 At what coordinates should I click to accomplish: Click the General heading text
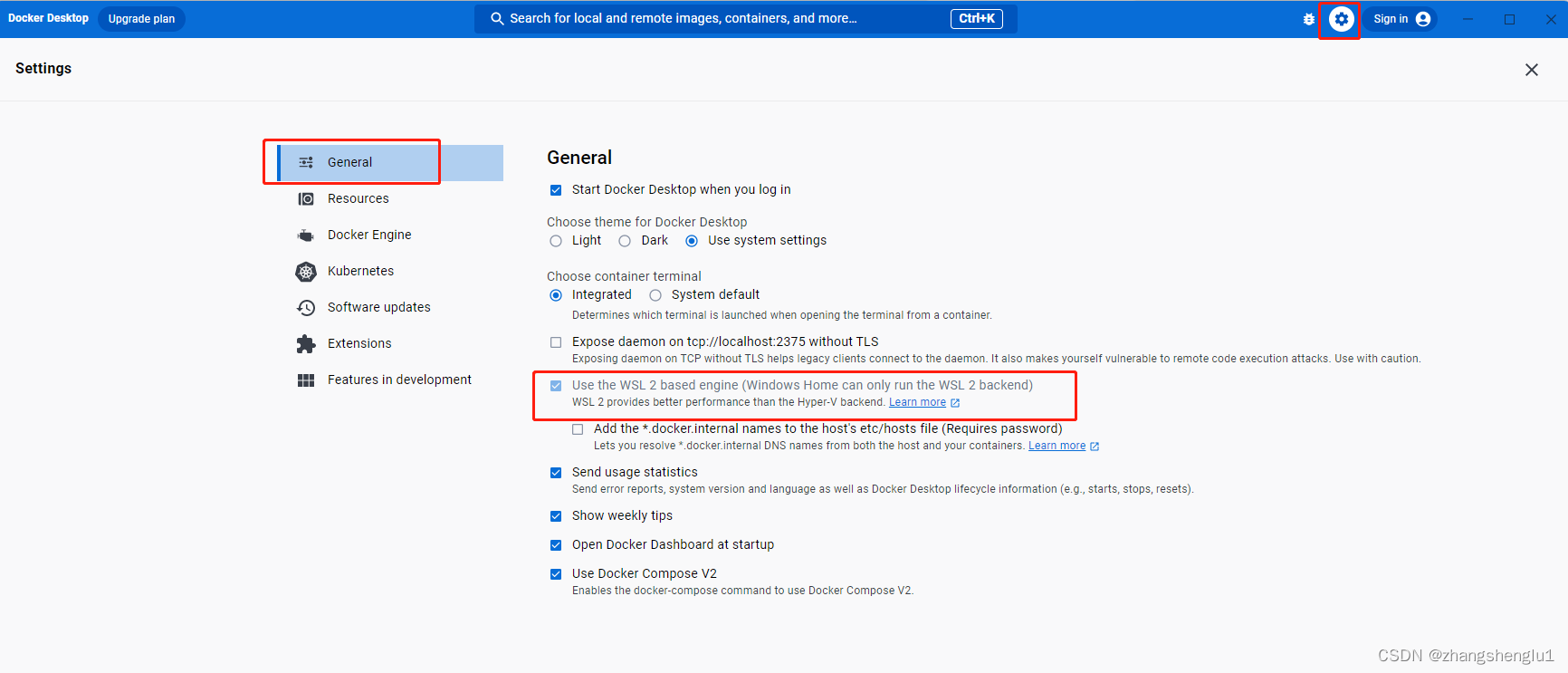(579, 158)
